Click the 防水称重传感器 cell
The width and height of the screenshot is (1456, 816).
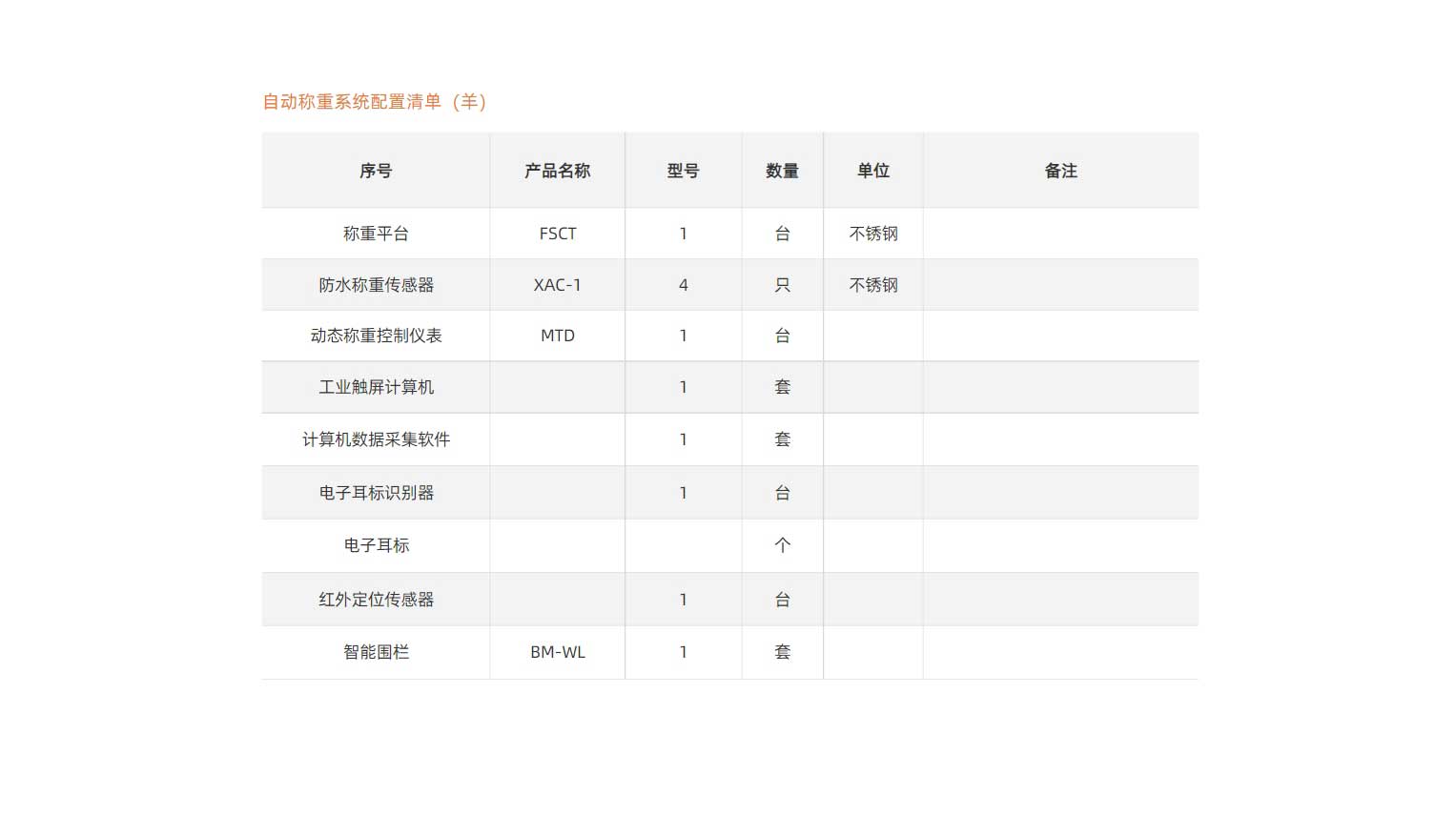(376, 285)
